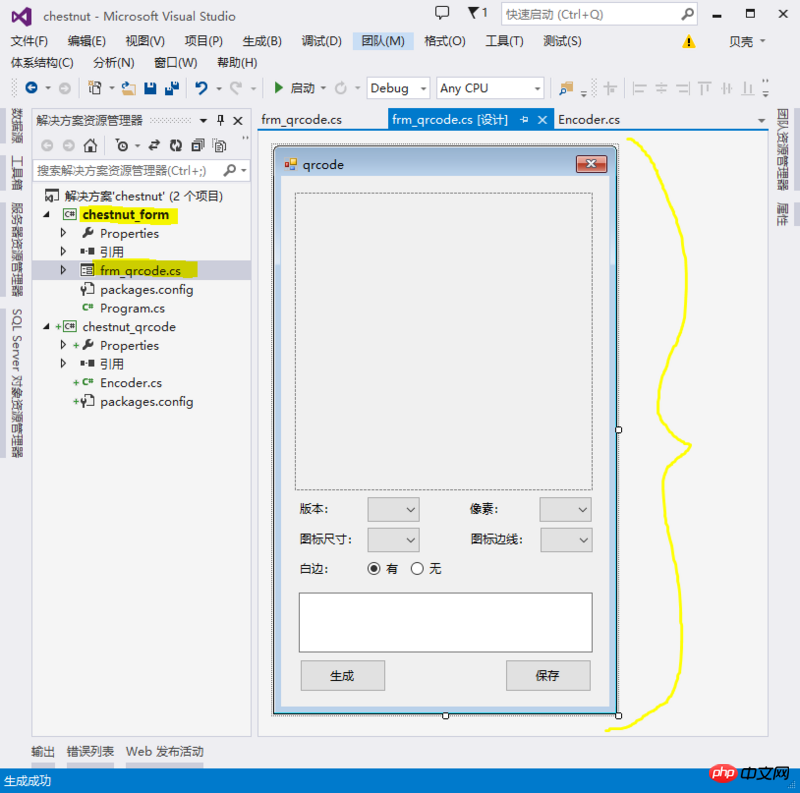800x793 pixels.
Task: Collapse the chestnut_form project node
Action: click(46, 215)
